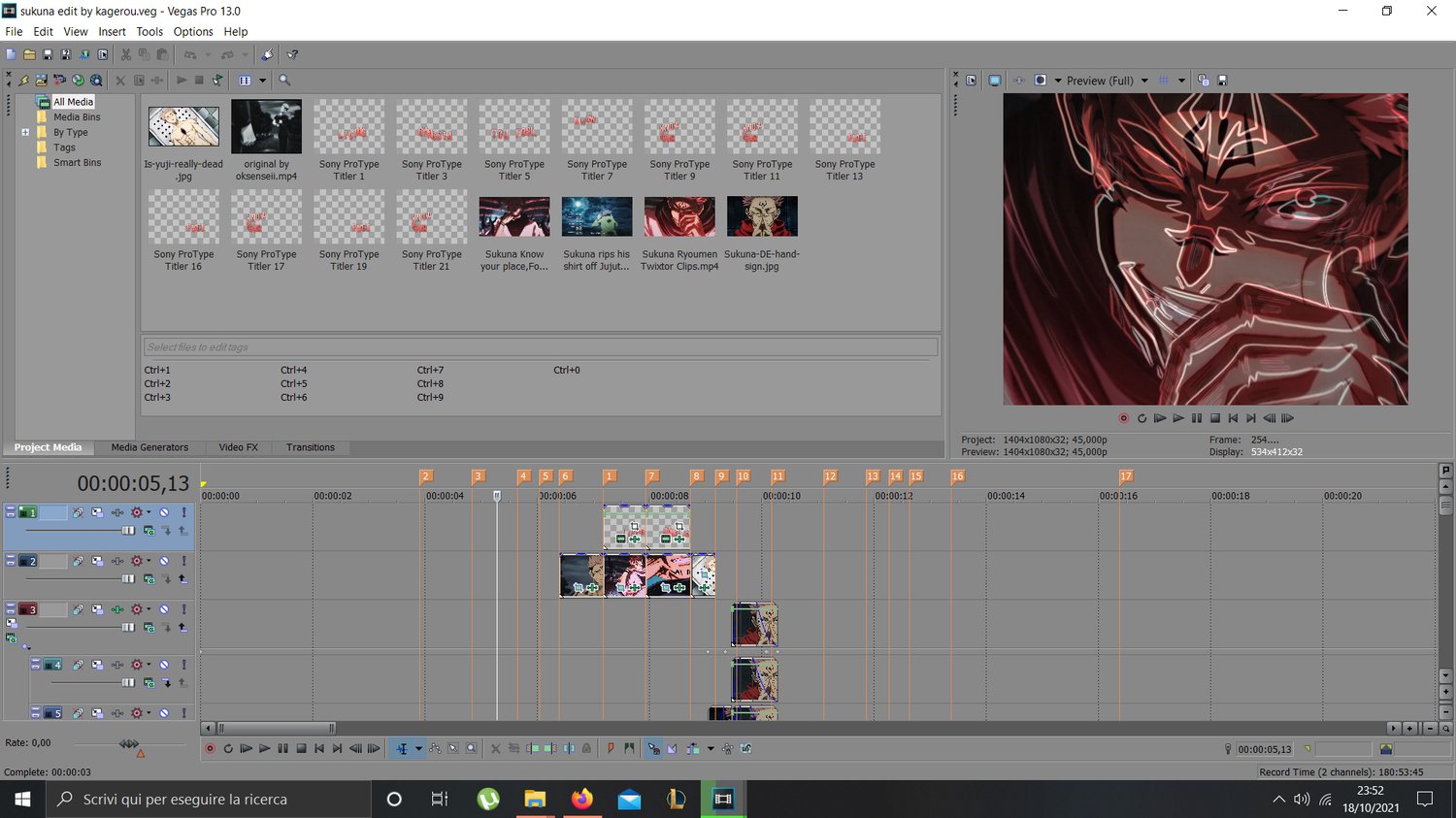Viewport: 1456px width, 818px height.
Task: Minimize track 4 height button
Action: [x=35, y=661]
